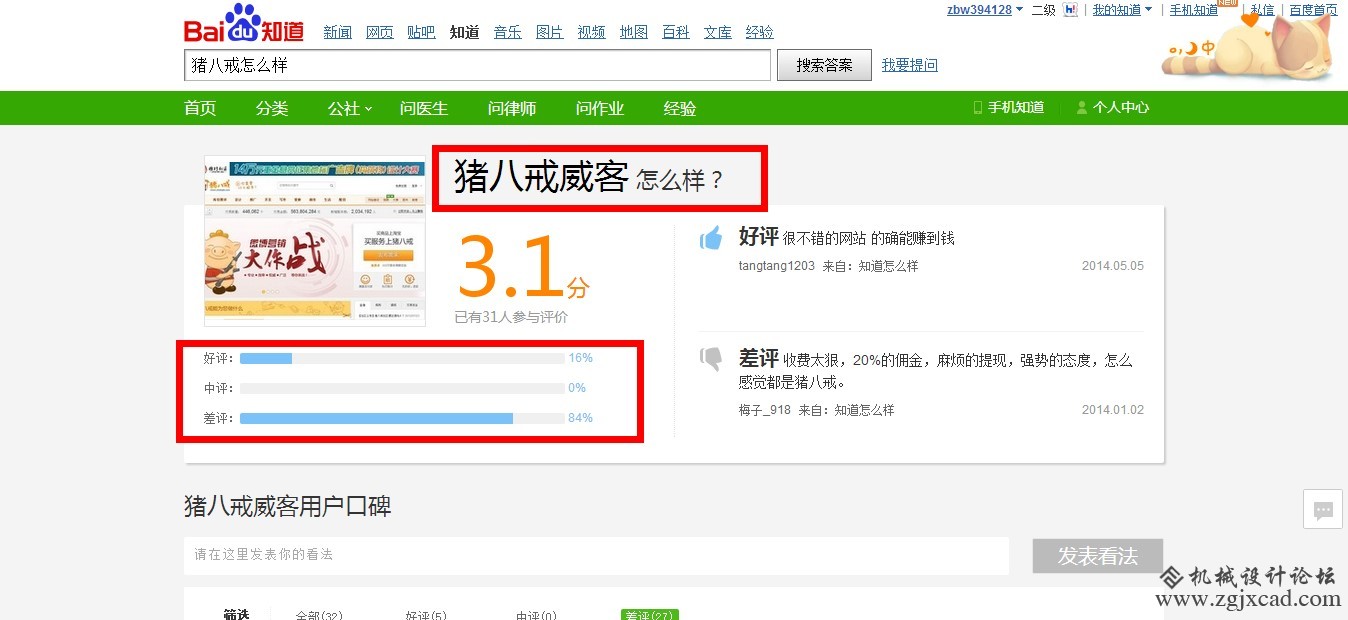
Task: Open 个人中心 in green bar
Action: click(1121, 107)
